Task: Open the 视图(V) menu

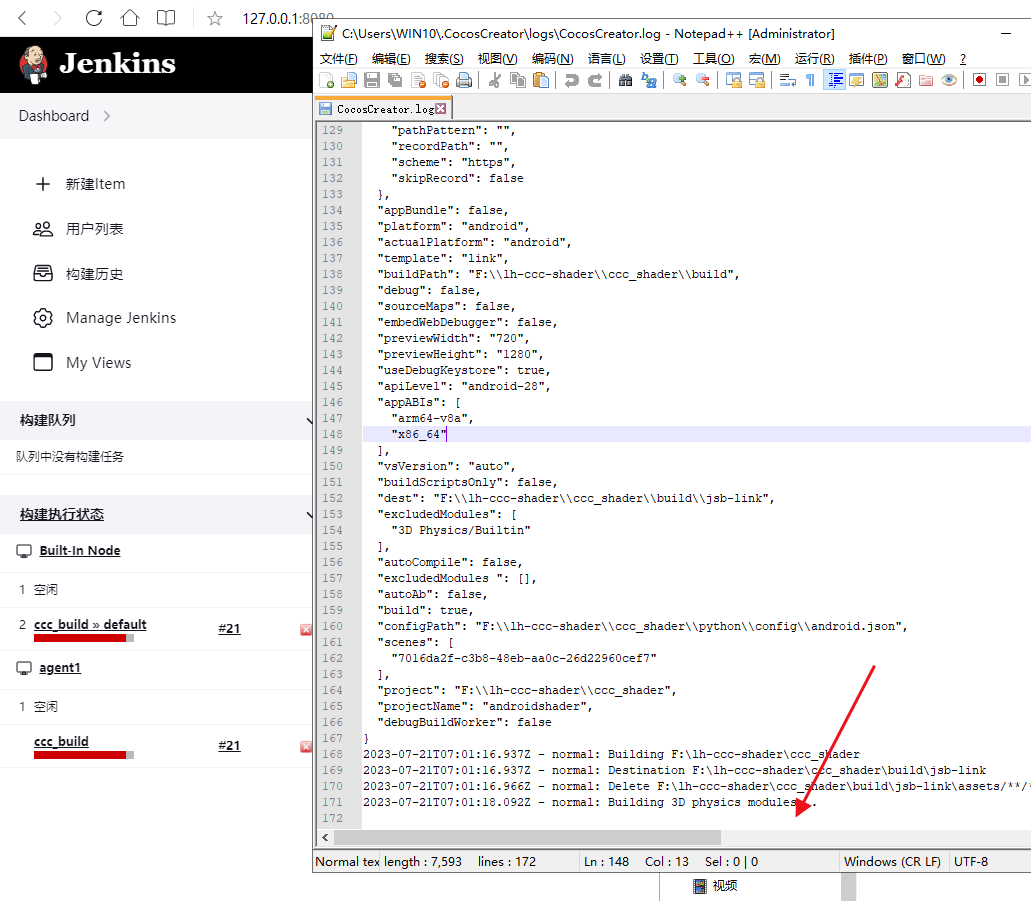Action: [497, 59]
